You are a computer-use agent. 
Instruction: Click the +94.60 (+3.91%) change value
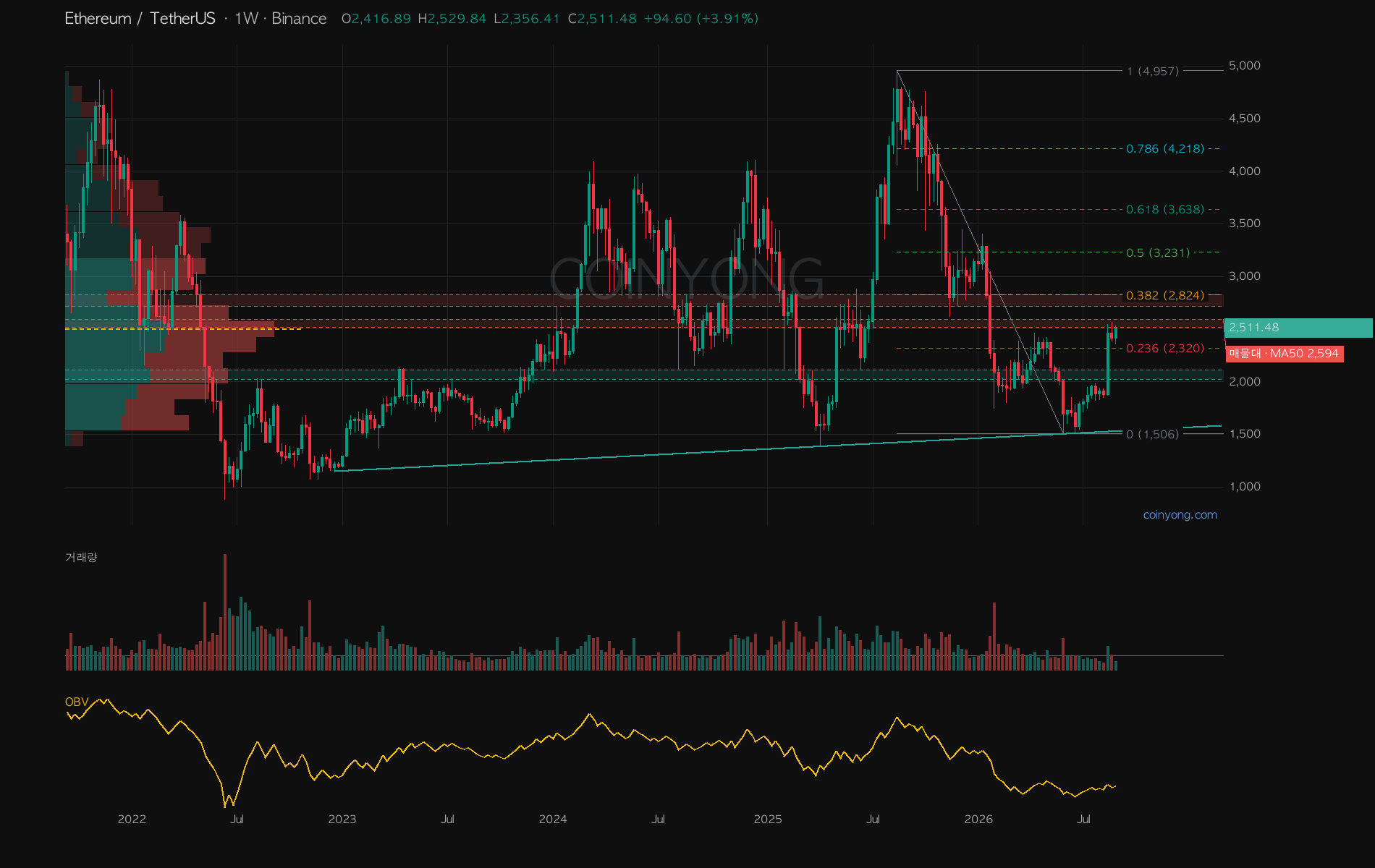701,19
